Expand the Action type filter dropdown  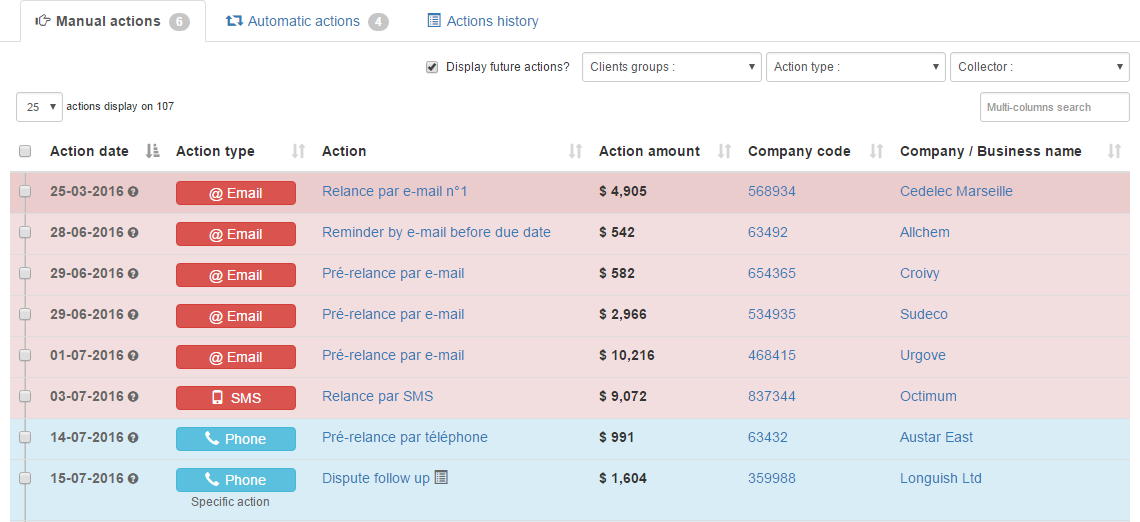(x=855, y=67)
